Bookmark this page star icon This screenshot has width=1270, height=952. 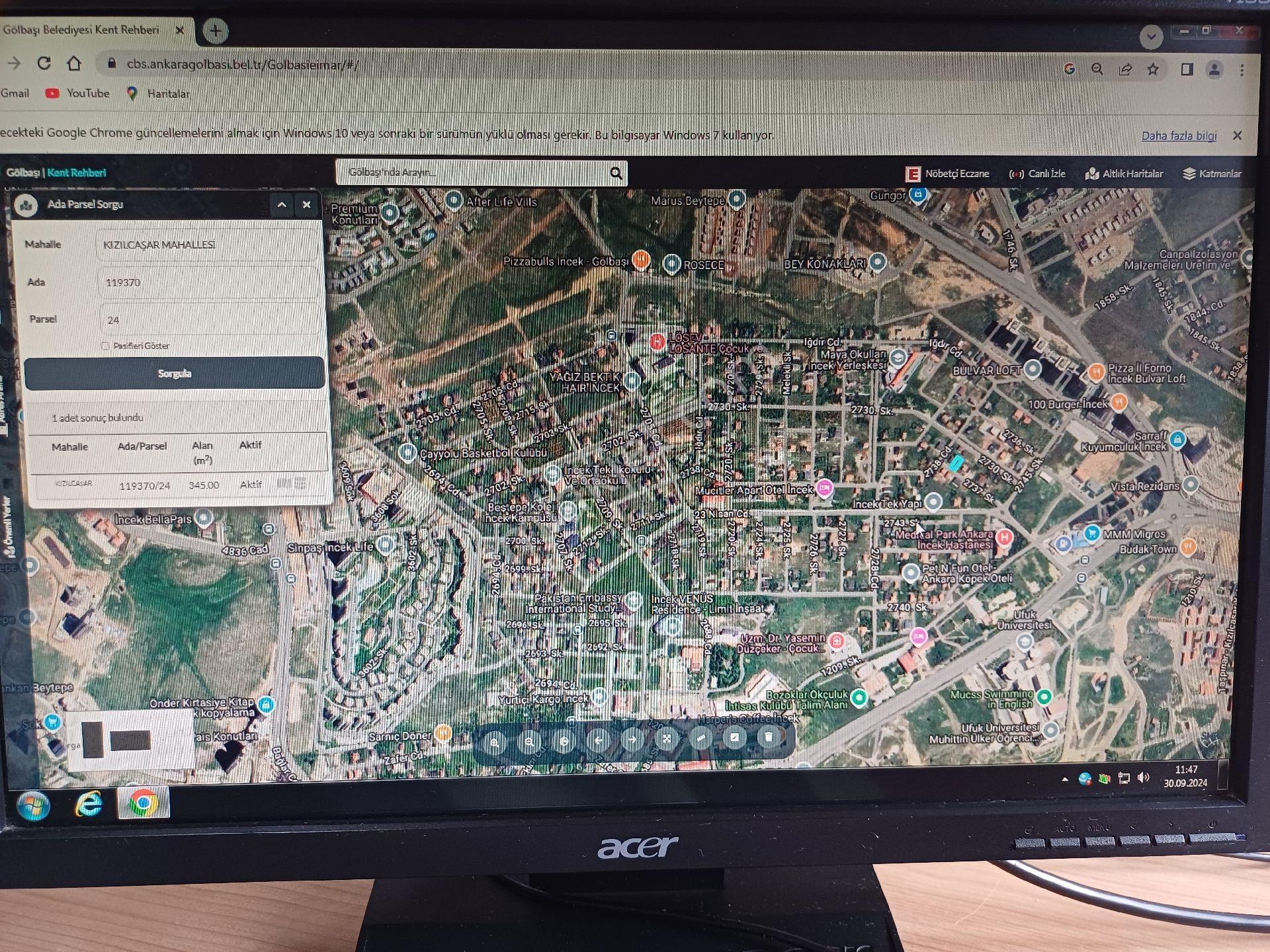coord(1153,69)
